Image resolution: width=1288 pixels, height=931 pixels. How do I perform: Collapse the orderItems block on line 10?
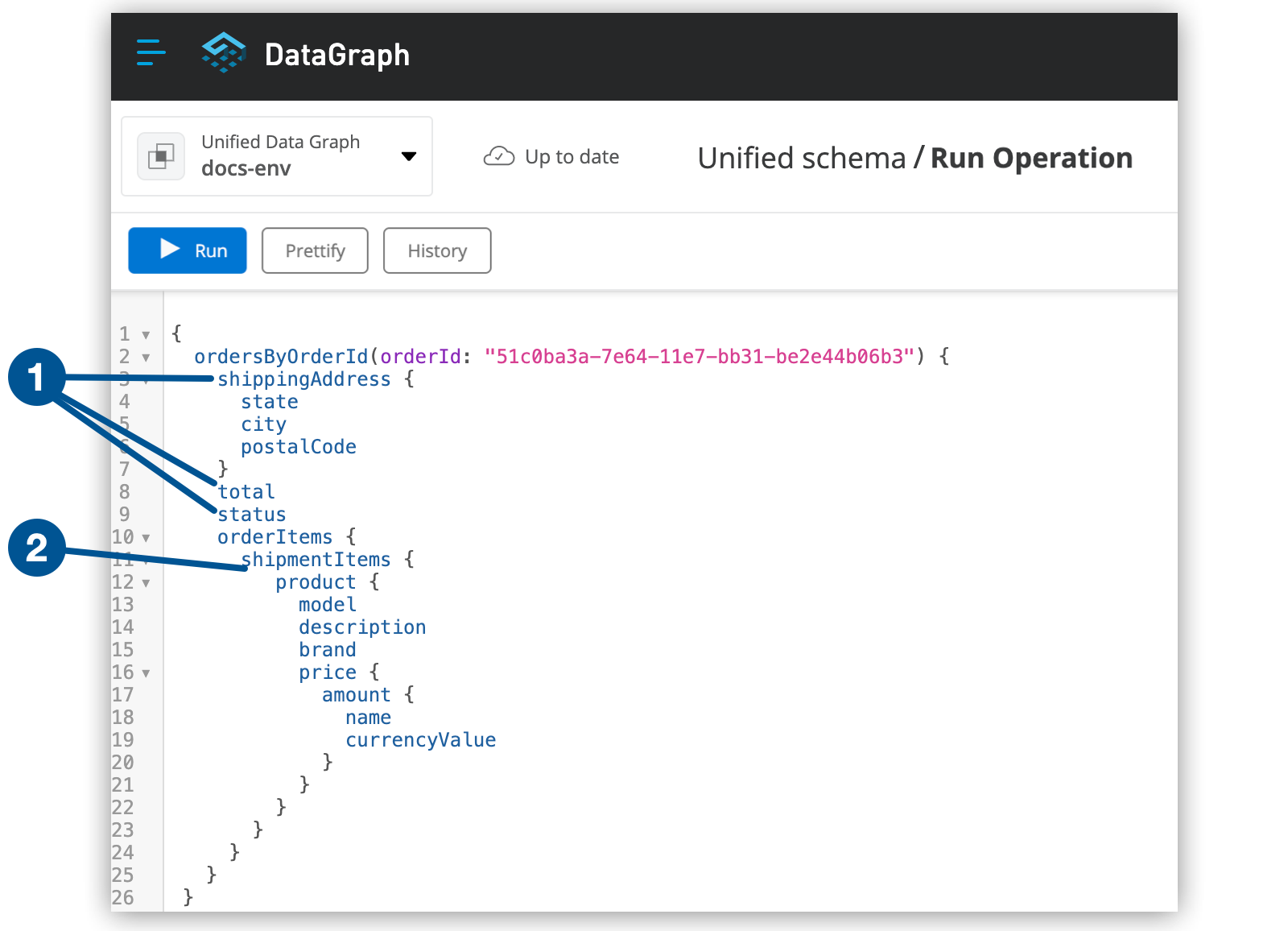click(145, 537)
